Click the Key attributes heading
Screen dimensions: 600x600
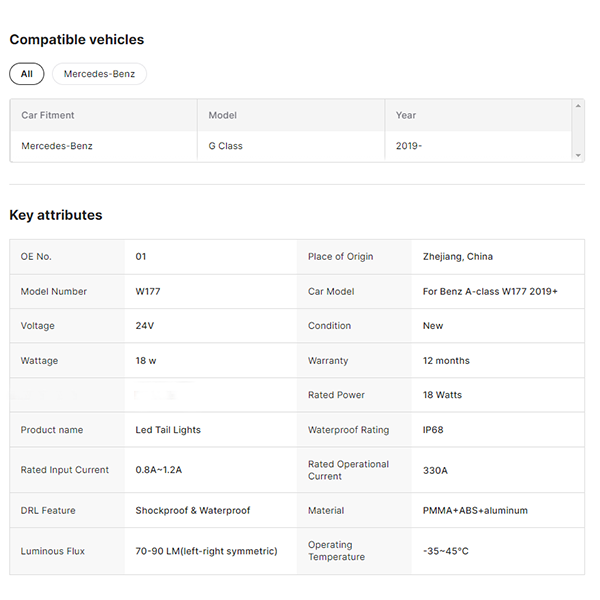(x=56, y=215)
